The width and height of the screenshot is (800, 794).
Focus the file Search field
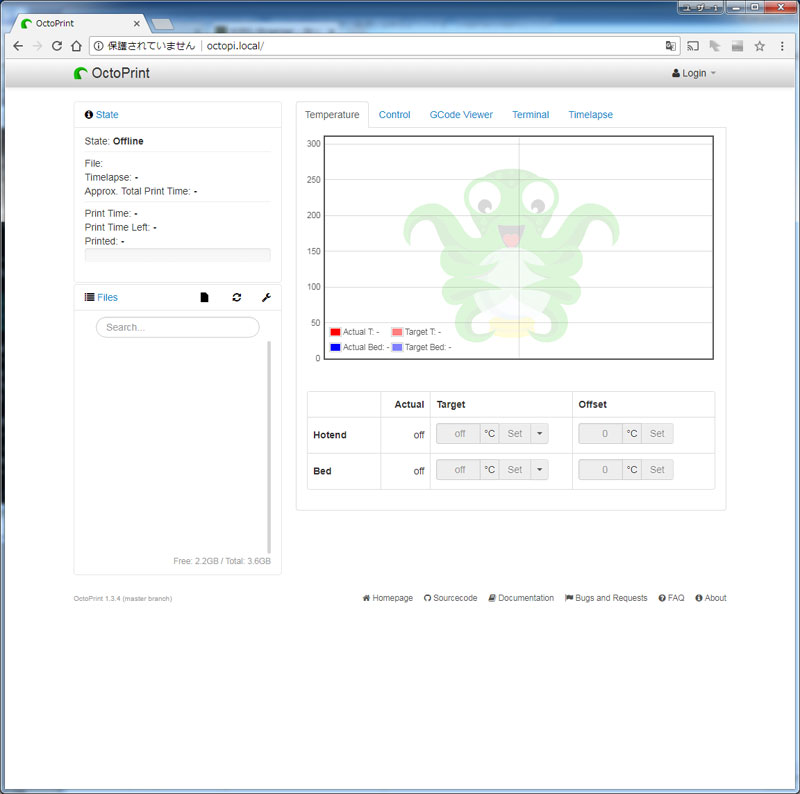point(178,327)
